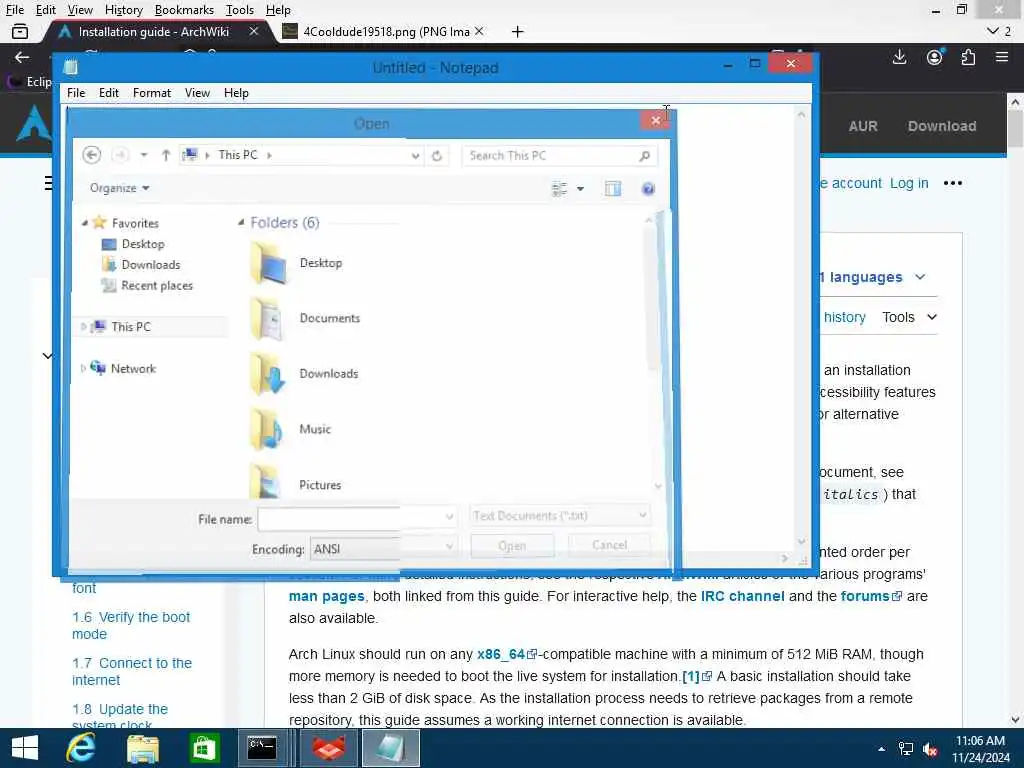This screenshot has height=768, width=1024.
Task: Open Notepad Format menu
Action: 152,93
